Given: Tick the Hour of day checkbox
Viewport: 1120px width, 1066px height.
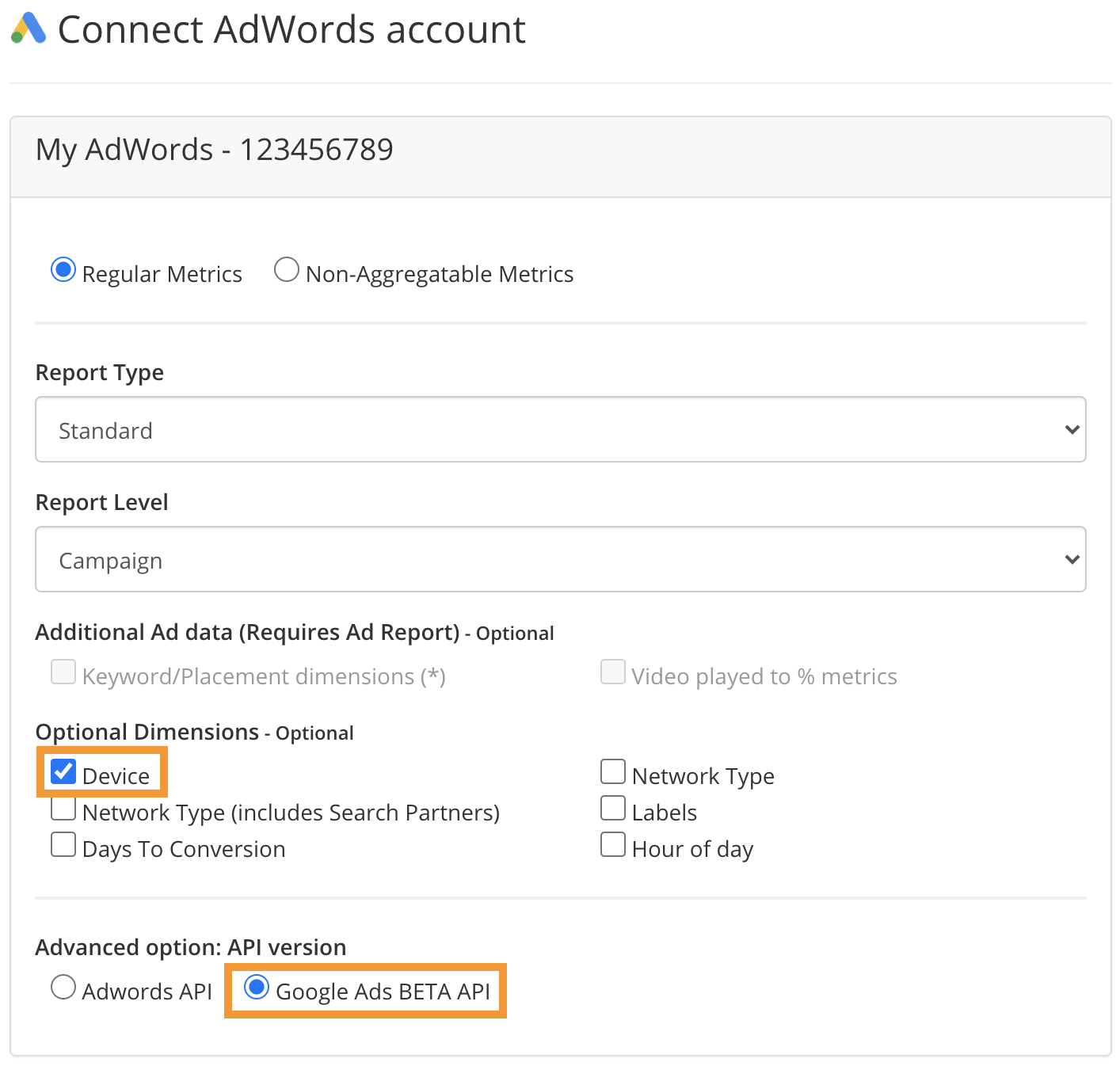Looking at the screenshot, I should 613,845.
